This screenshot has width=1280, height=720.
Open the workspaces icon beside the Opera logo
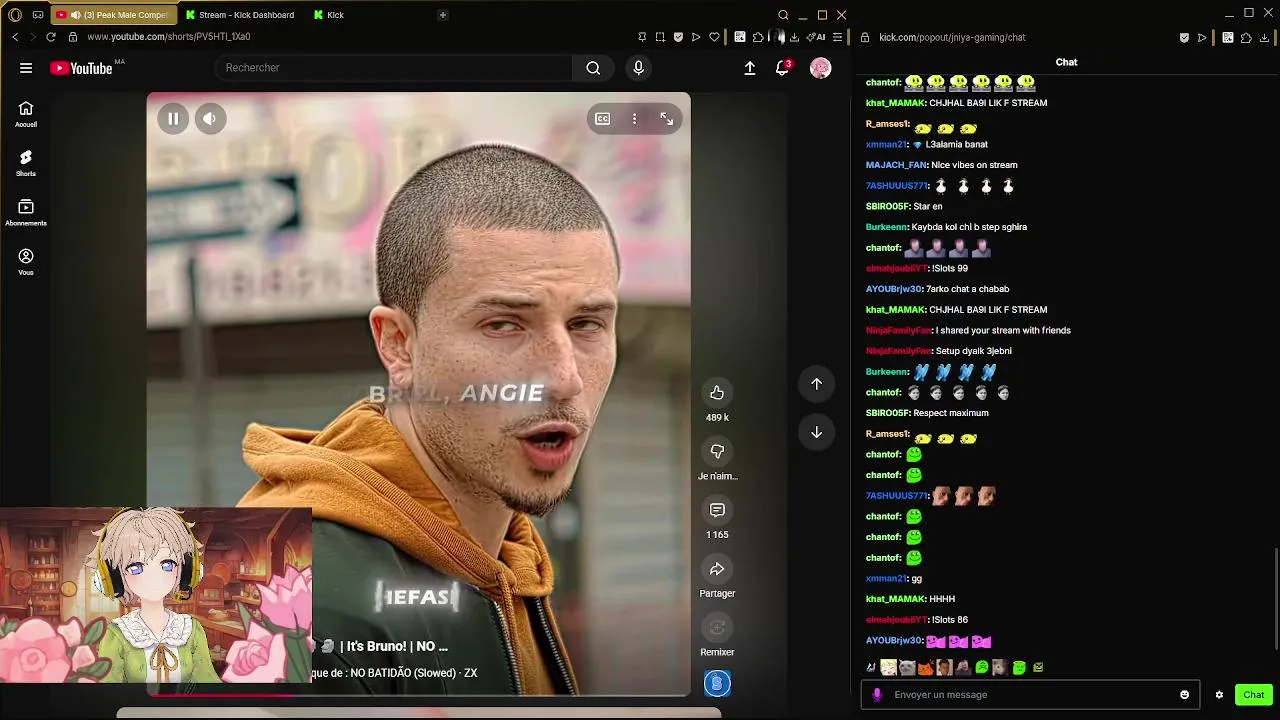point(38,15)
